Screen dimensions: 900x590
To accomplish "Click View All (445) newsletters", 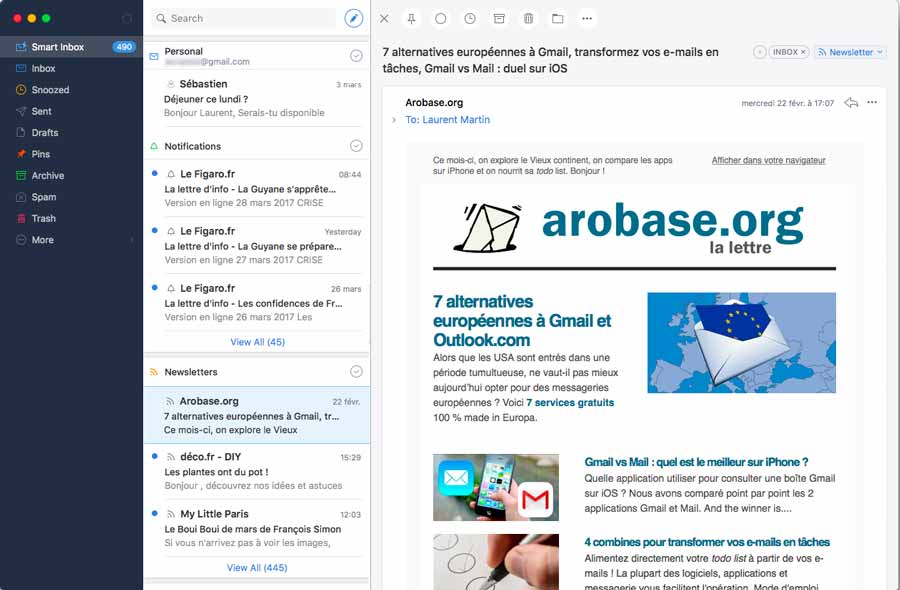I will pyautogui.click(x=257, y=568).
